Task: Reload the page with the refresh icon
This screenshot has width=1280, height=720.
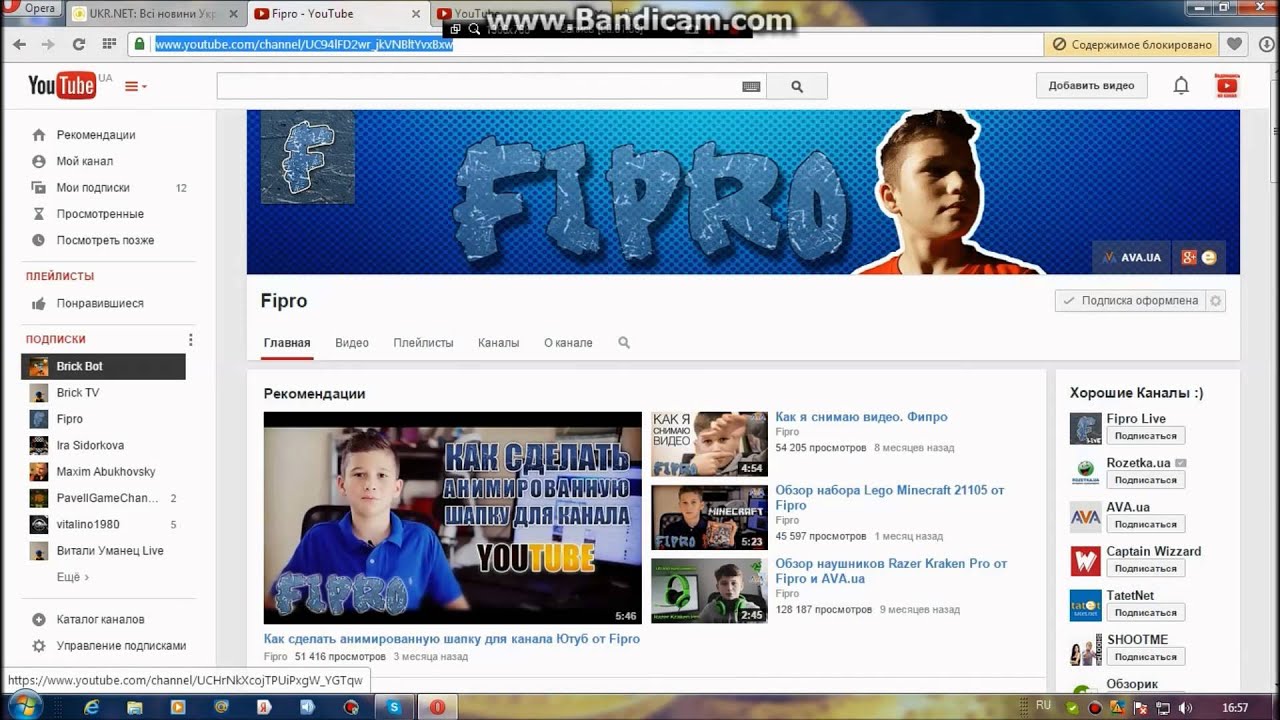Action: click(x=78, y=44)
